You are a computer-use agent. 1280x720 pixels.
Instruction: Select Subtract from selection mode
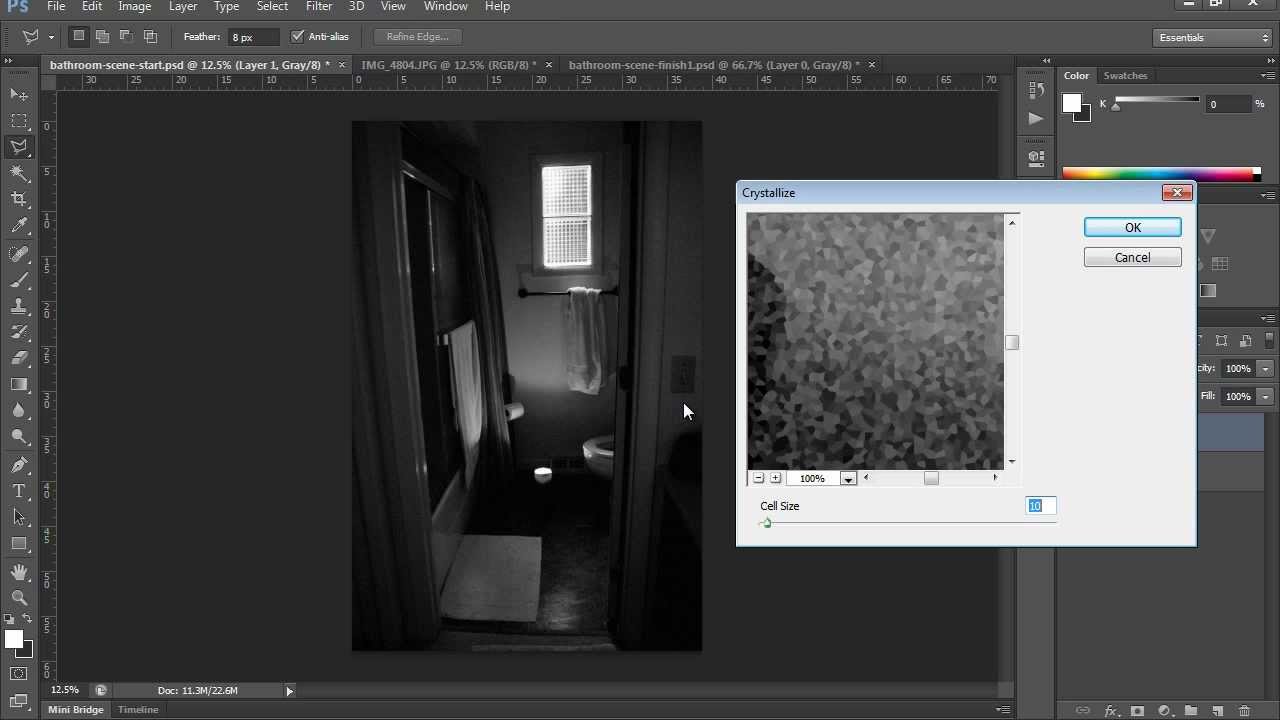[126, 37]
